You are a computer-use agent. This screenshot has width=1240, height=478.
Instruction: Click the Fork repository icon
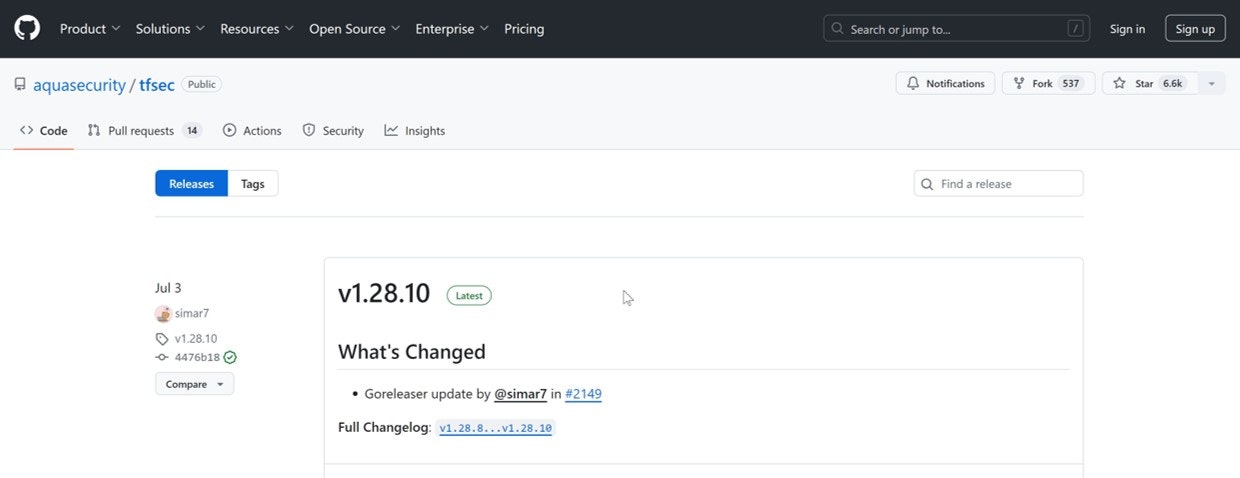pyautogui.click(x=1019, y=84)
